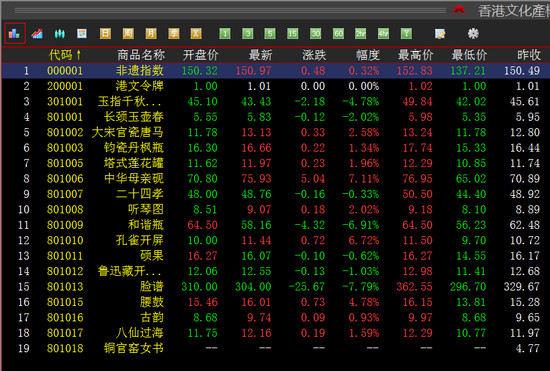Screen dimensions: 550x371
Task: Click the 362.55 high price cell
Action: [415, 286]
